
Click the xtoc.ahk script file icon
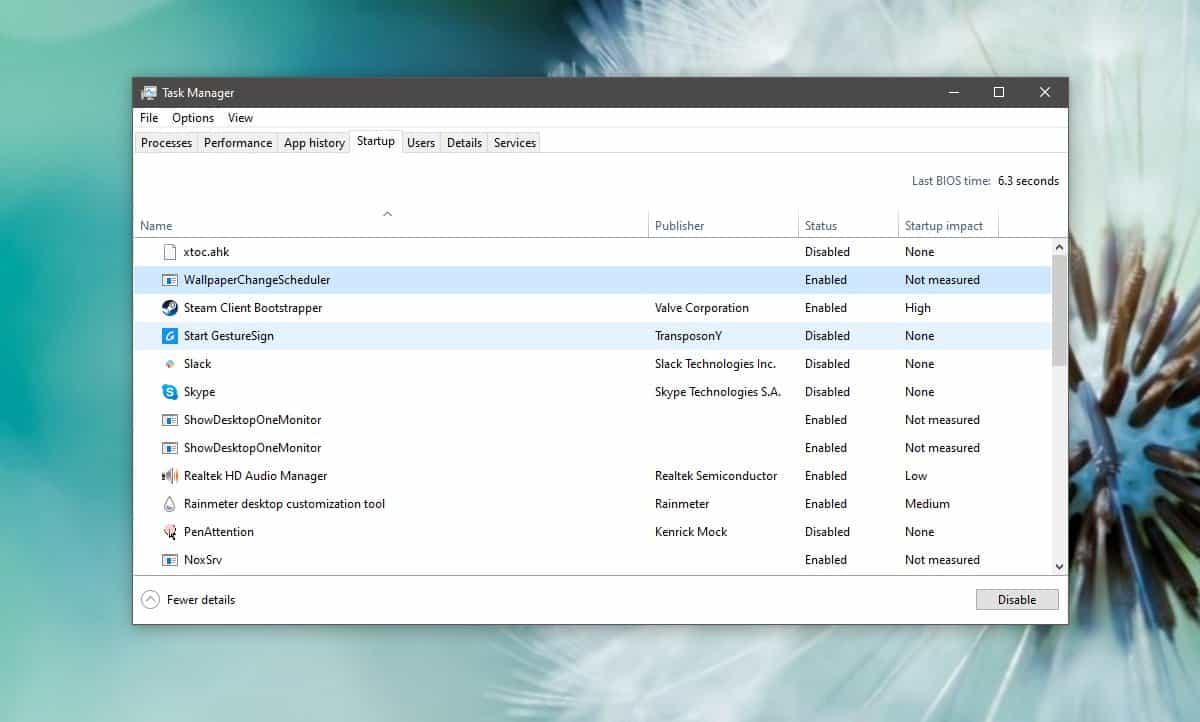pyautogui.click(x=169, y=252)
